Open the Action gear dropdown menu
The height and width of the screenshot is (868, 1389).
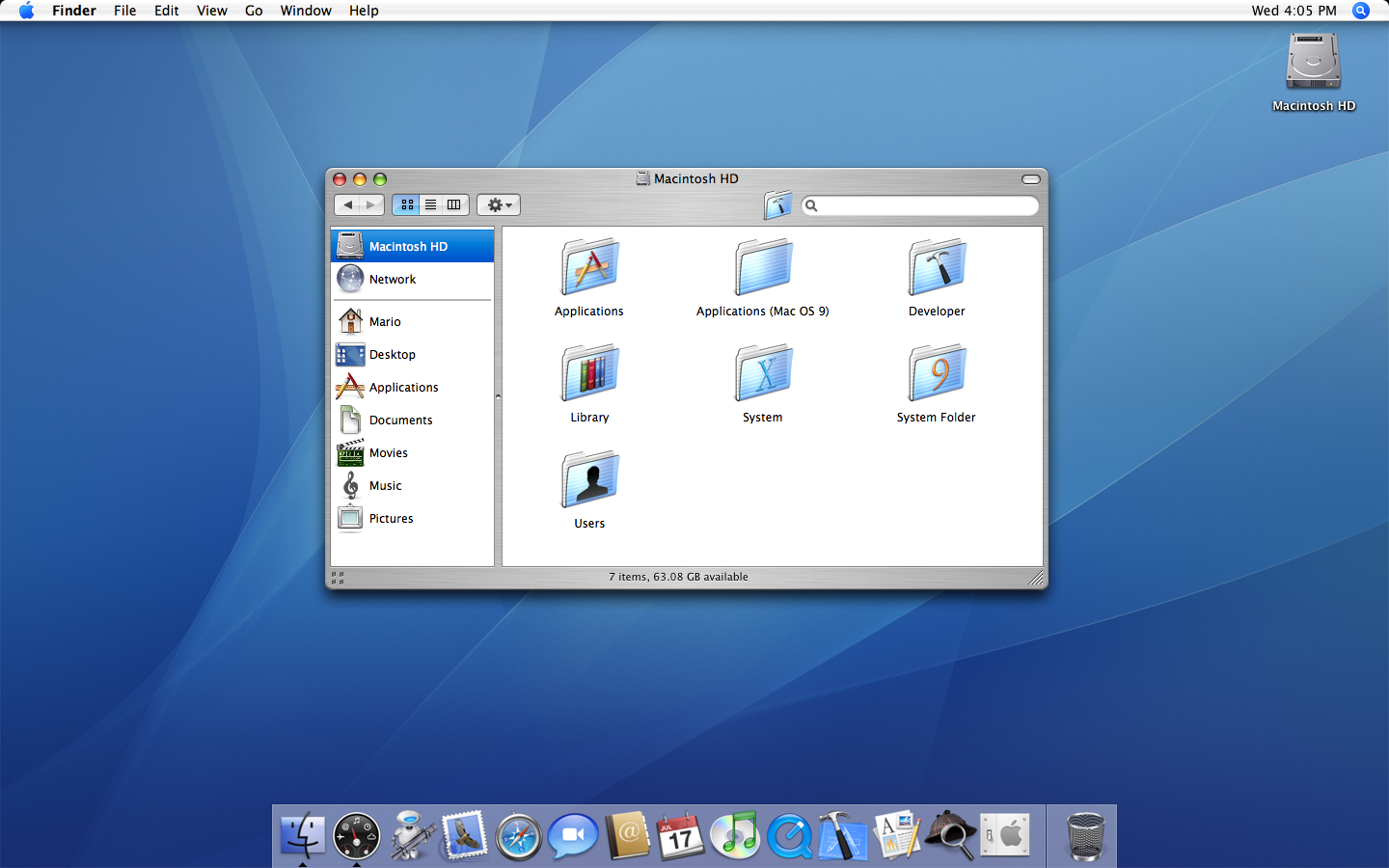coord(499,204)
